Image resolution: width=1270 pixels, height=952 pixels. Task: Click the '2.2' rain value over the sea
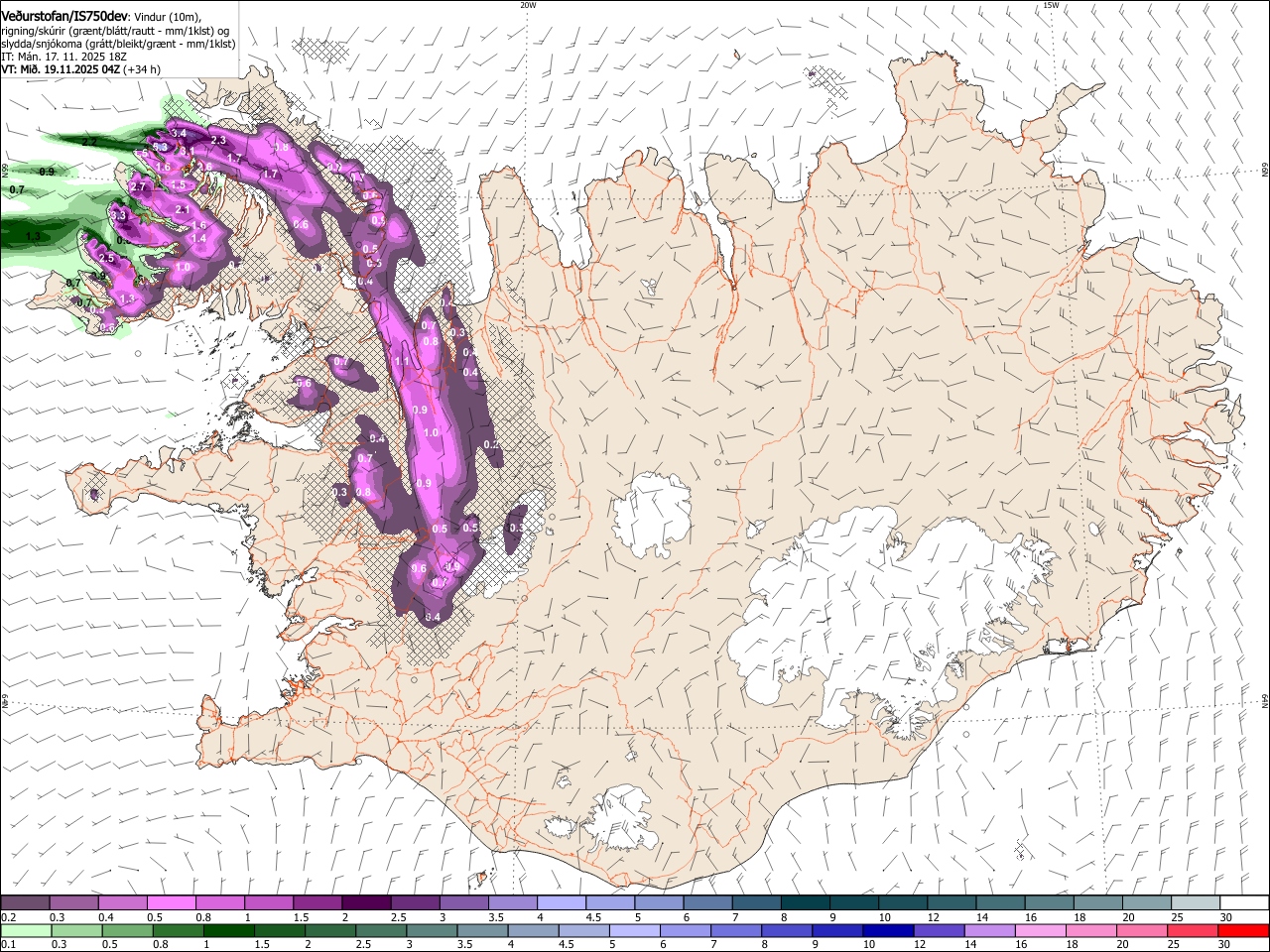click(89, 142)
